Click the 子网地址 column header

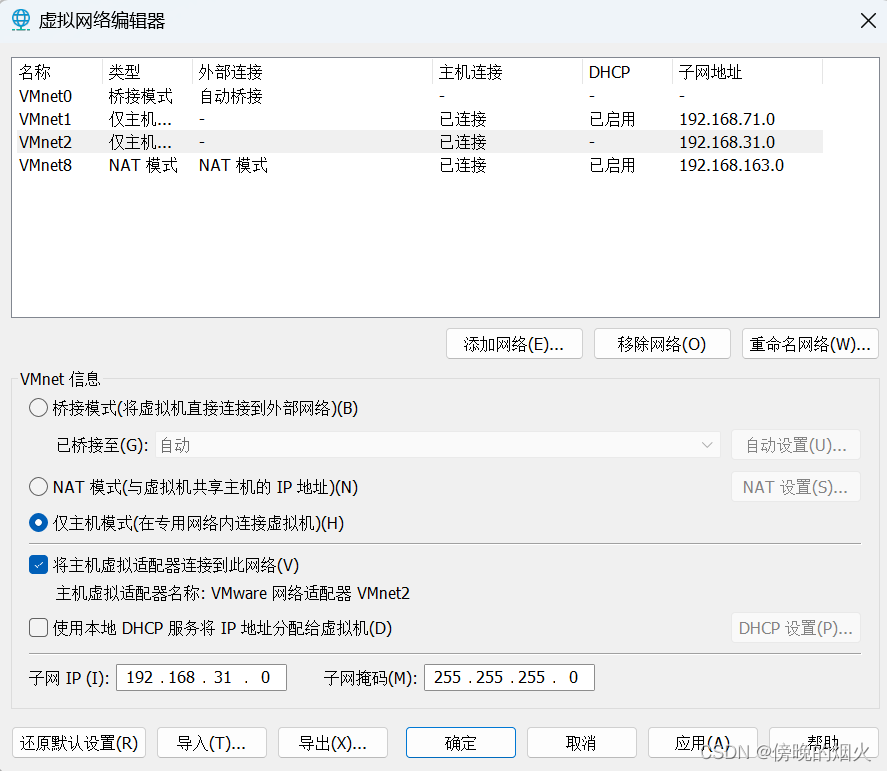tap(748, 72)
